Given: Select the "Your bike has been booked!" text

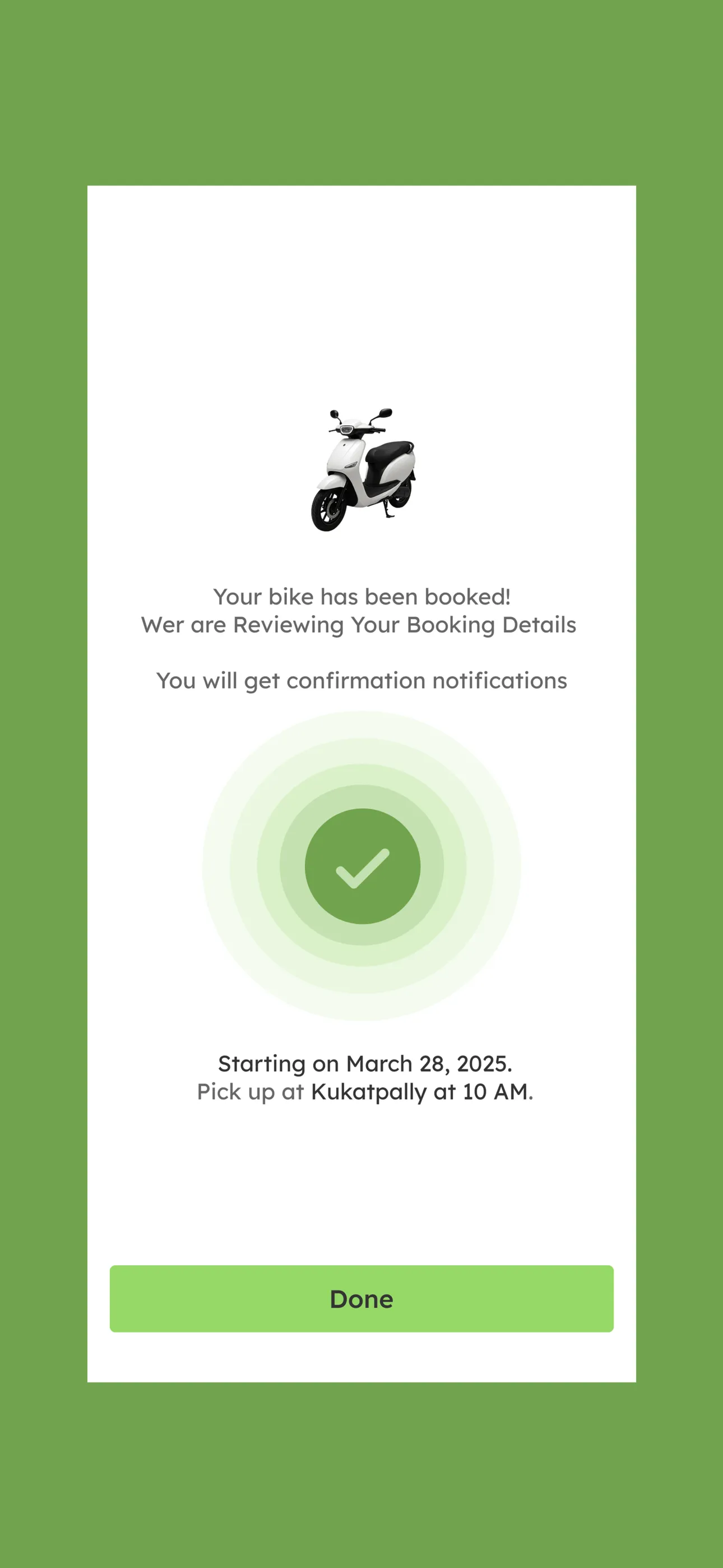Looking at the screenshot, I should (361, 597).
